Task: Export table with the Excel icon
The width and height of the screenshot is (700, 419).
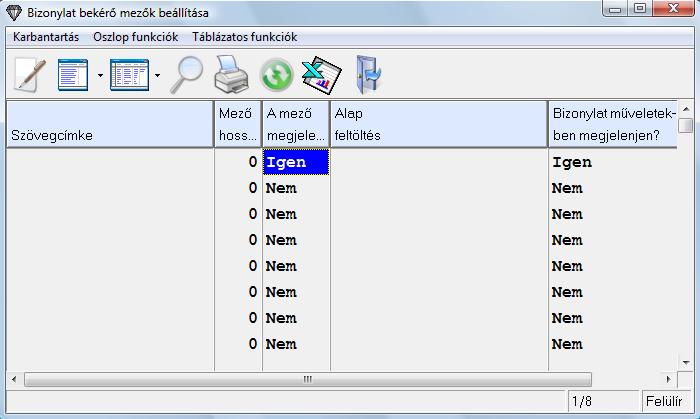Action: coord(322,75)
